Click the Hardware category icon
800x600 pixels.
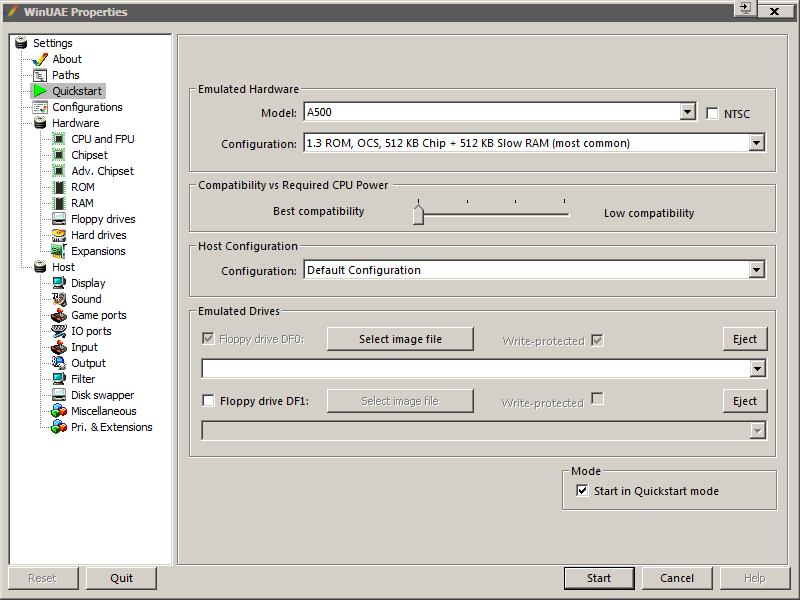coord(40,123)
